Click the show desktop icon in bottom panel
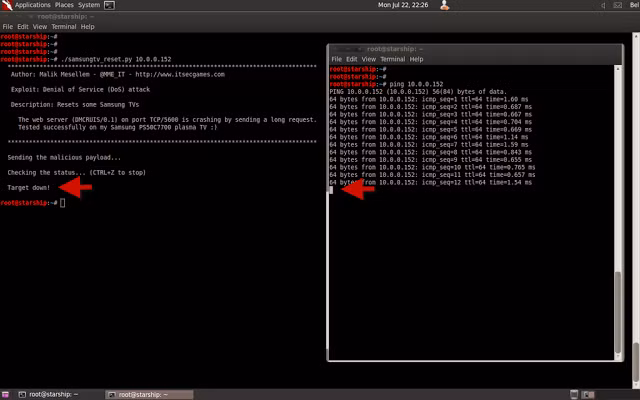Image resolution: width=640 pixels, height=400 pixels. (x=5, y=394)
